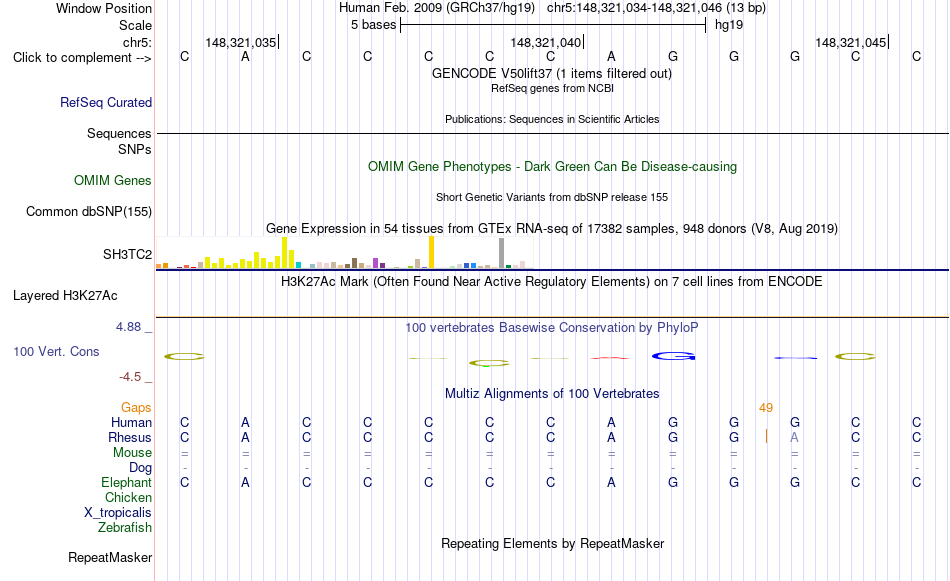The image size is (950, 581).
Task: Click the 148,321,035 position label
Action: 241,42
